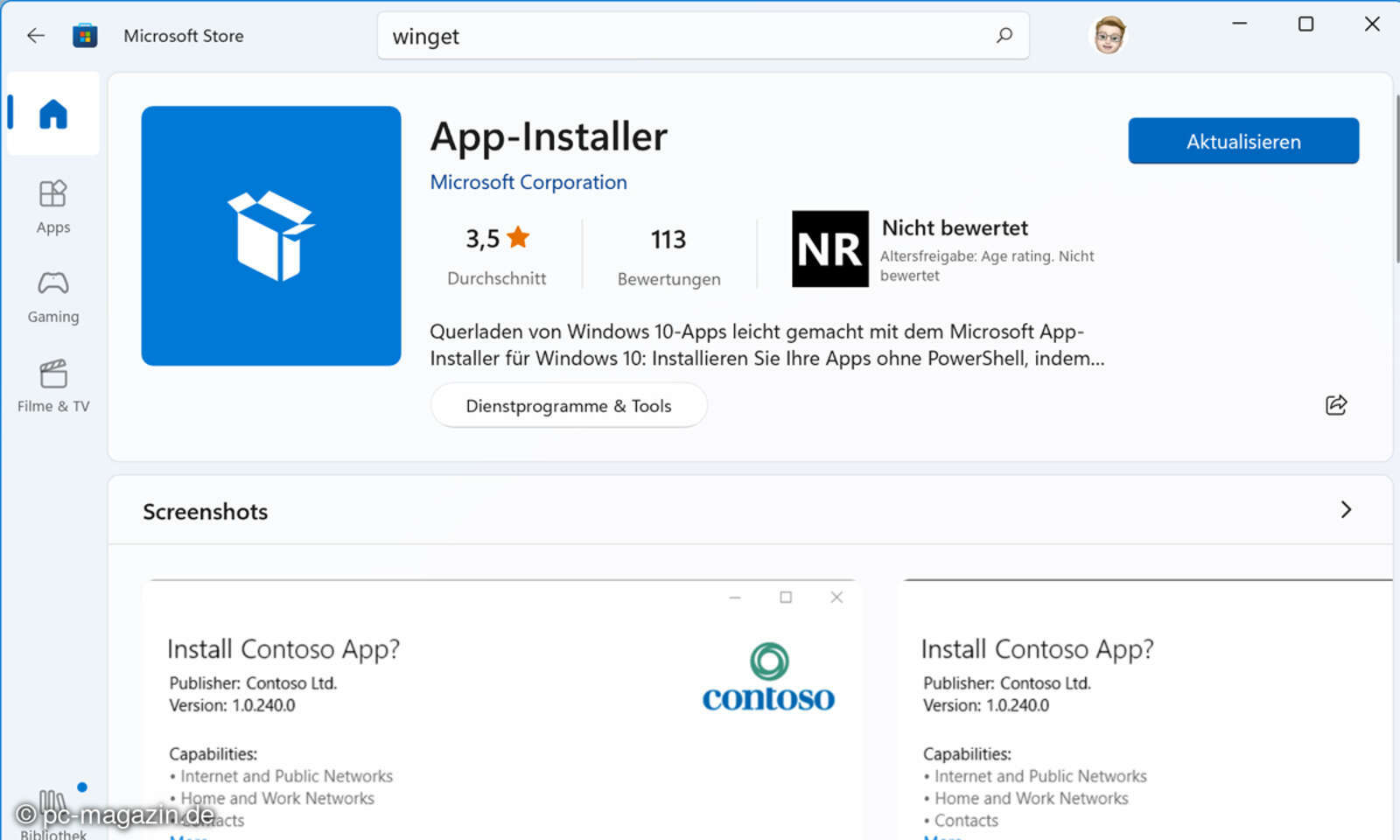Open the first Contoso App screenshot
This screenshot has width=1400, height=840.
tap(501, 709)
